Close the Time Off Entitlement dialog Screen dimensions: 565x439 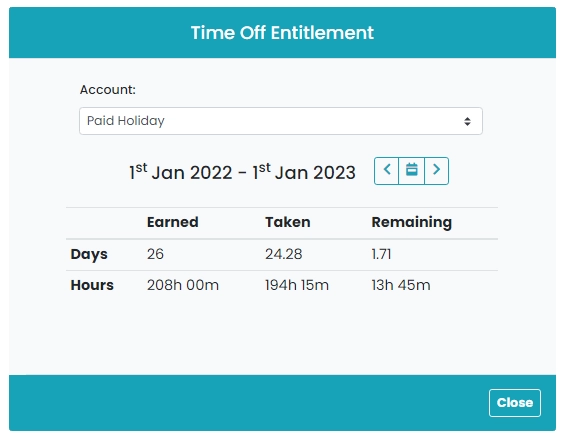click(x=515, y=403)
